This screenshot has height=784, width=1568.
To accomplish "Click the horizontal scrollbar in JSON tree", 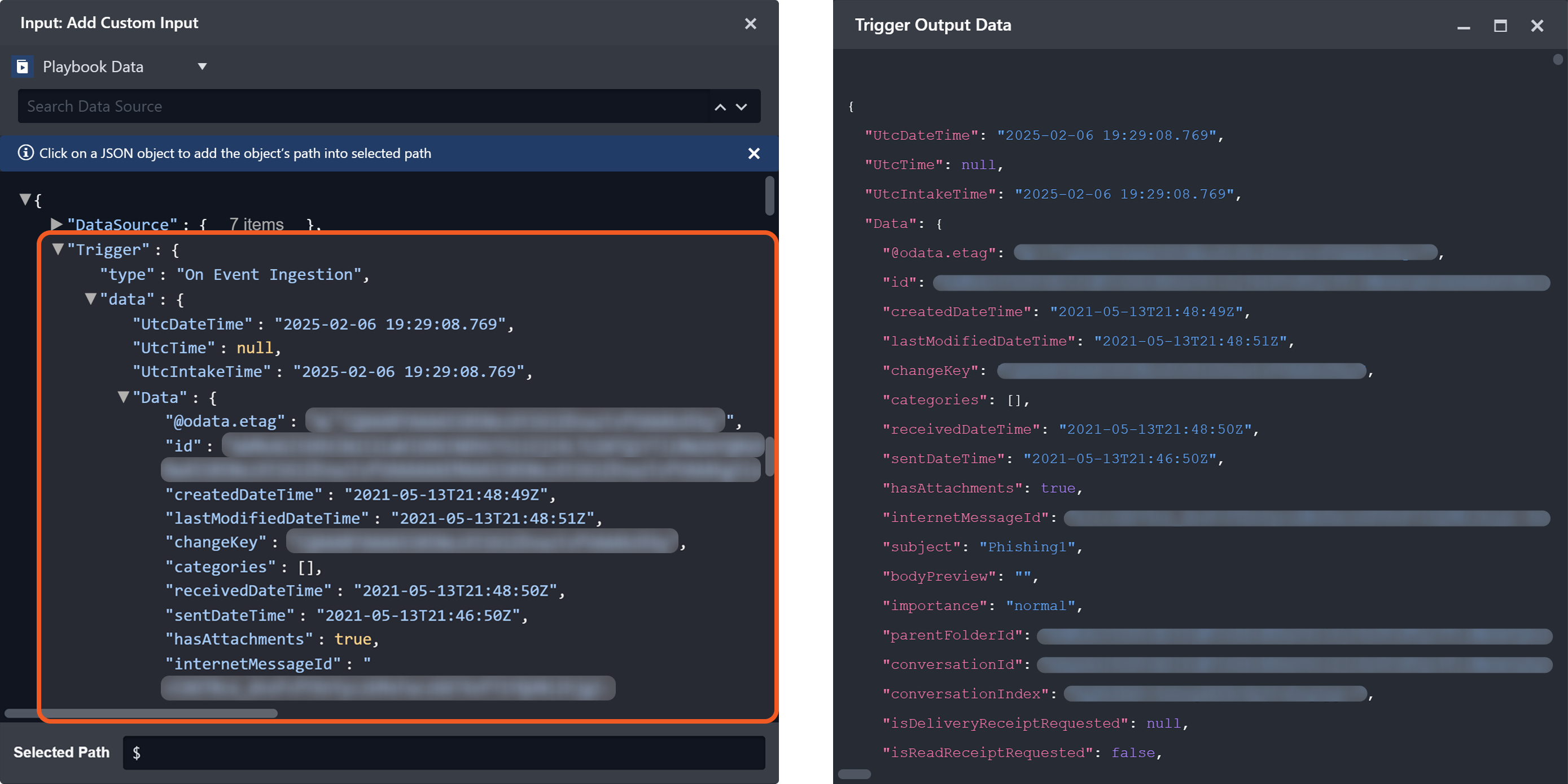I will pyautogui.click(x=141, y=713).
